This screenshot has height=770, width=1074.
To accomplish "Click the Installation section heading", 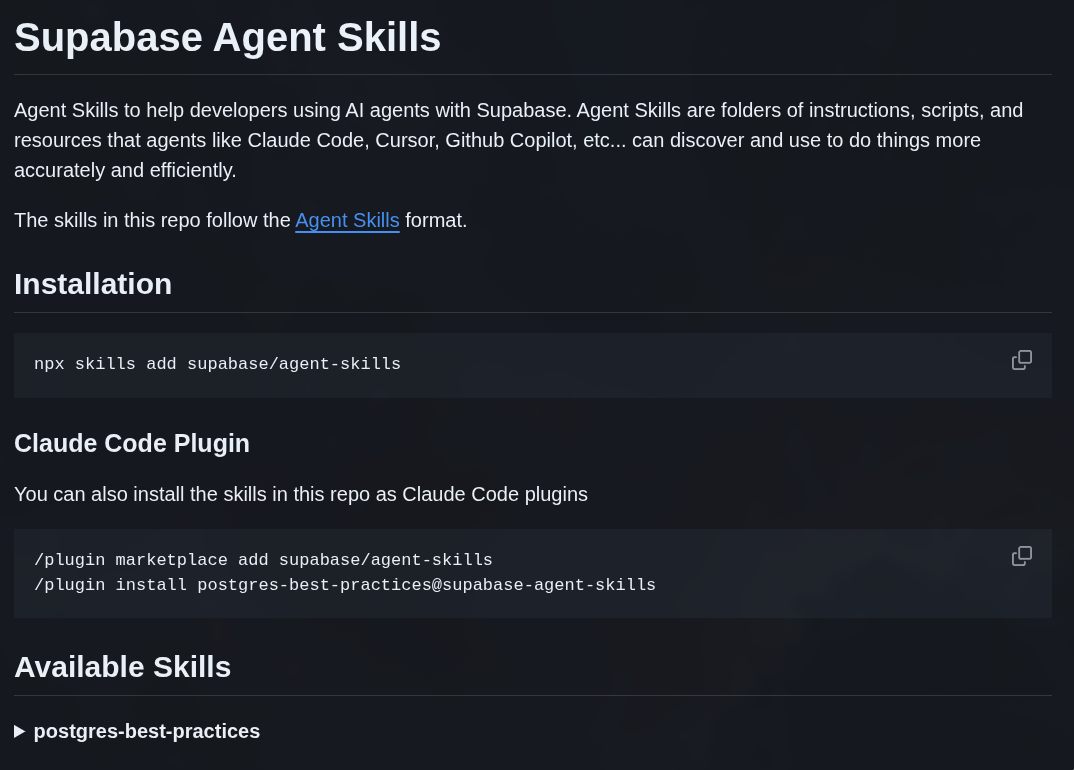I will (93, 284).
